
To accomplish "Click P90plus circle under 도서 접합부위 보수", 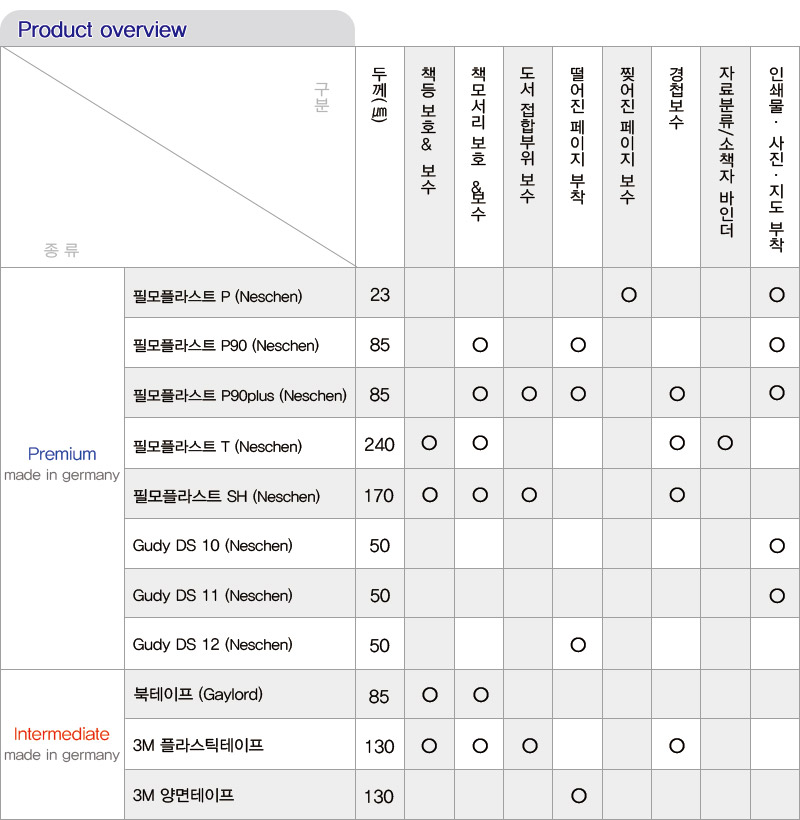I will click(529, 394).
